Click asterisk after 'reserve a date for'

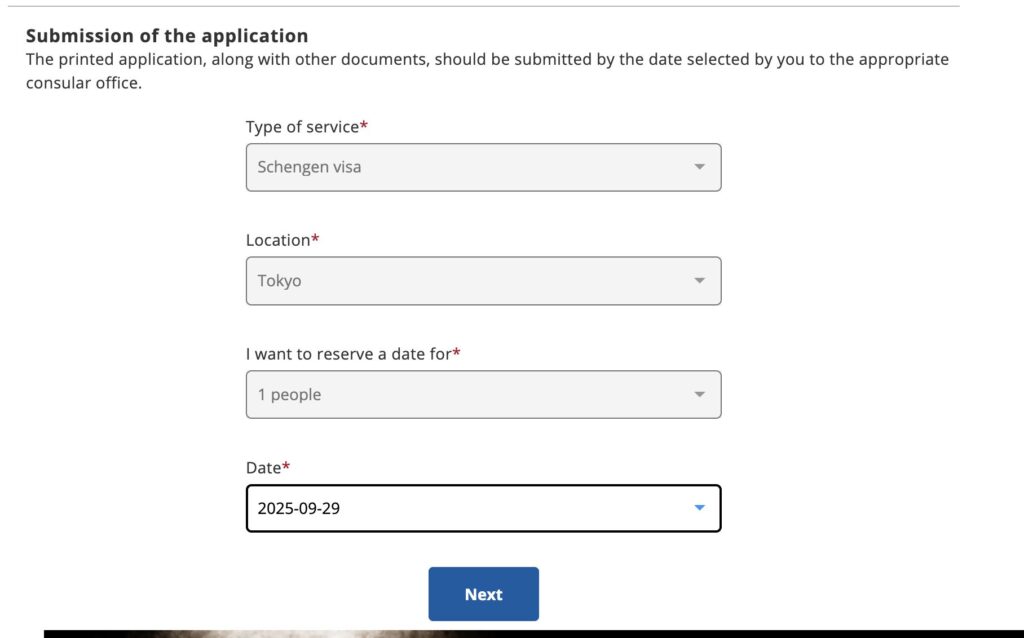[x=456, y=352]
